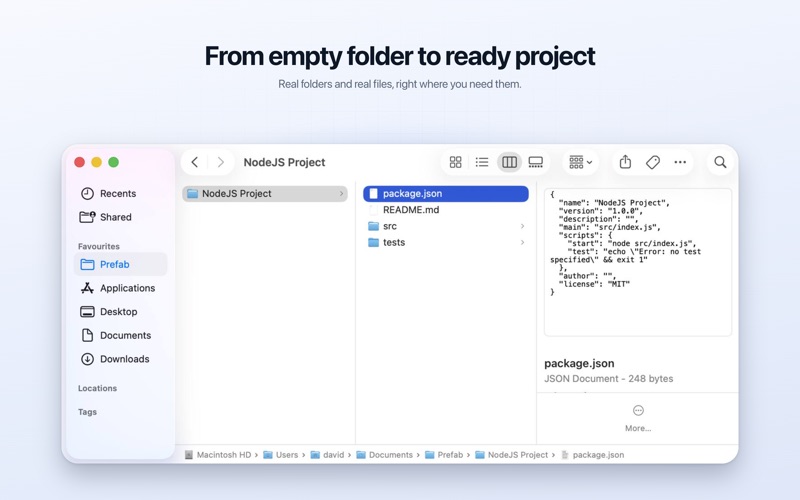800x500 pixels.
Task: Click NodeJS Project in the path bar
Action: click(512, 455)
